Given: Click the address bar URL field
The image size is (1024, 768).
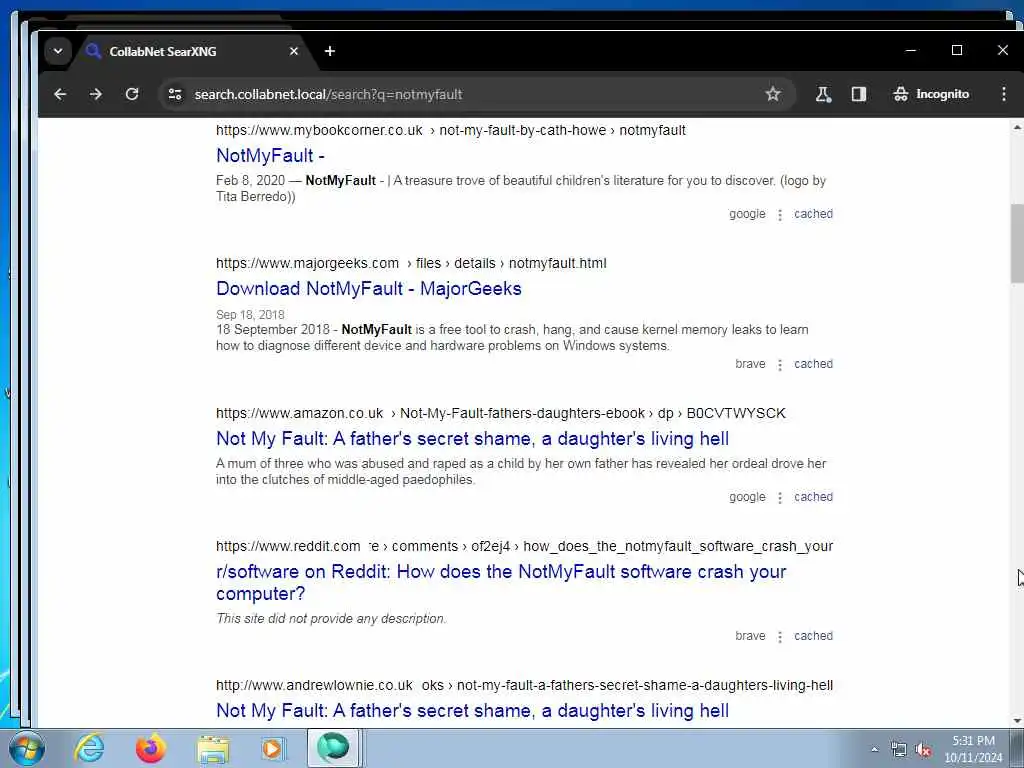Looking at the screenshot, I should (477, 94).
